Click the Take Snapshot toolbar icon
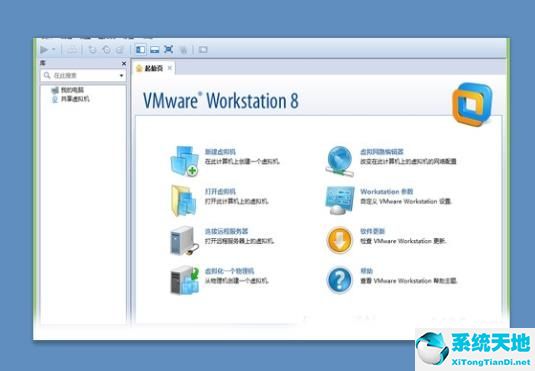 pos(92,50)
